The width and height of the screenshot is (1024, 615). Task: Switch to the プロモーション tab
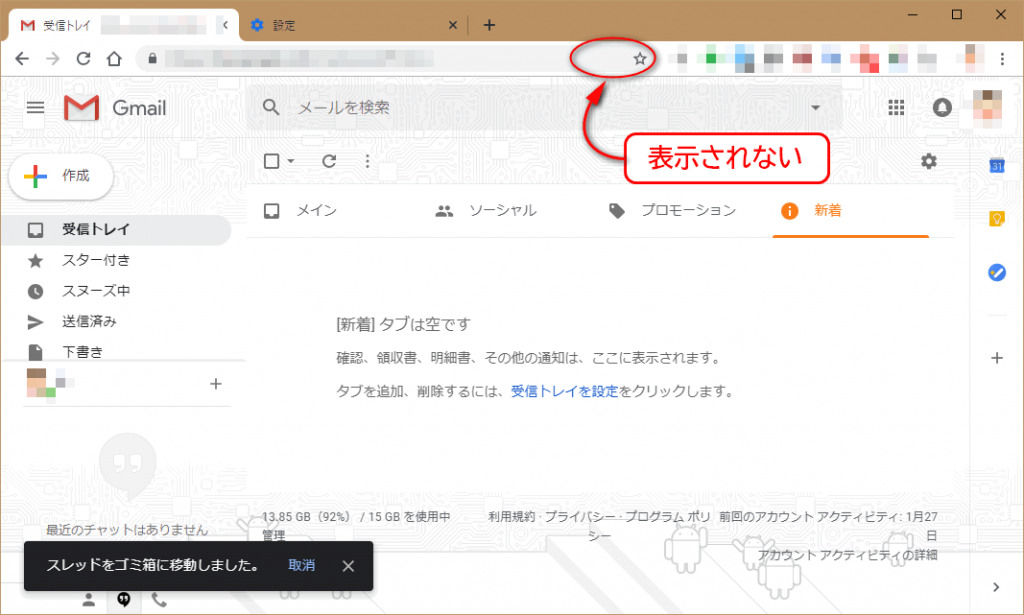click(x=673, y=211)
